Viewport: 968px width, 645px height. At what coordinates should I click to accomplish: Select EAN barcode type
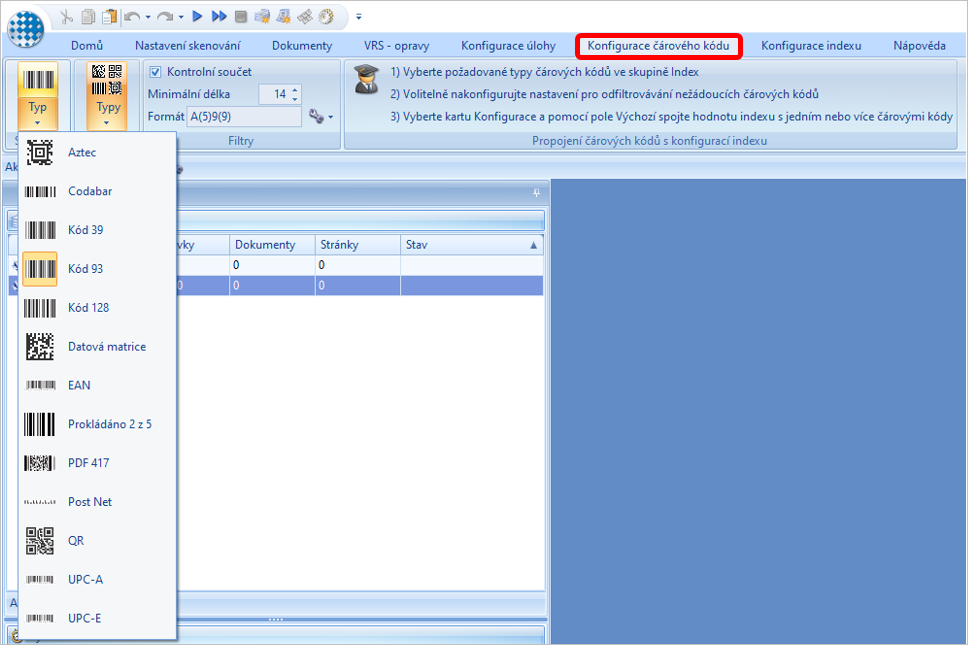click(98, 386)
